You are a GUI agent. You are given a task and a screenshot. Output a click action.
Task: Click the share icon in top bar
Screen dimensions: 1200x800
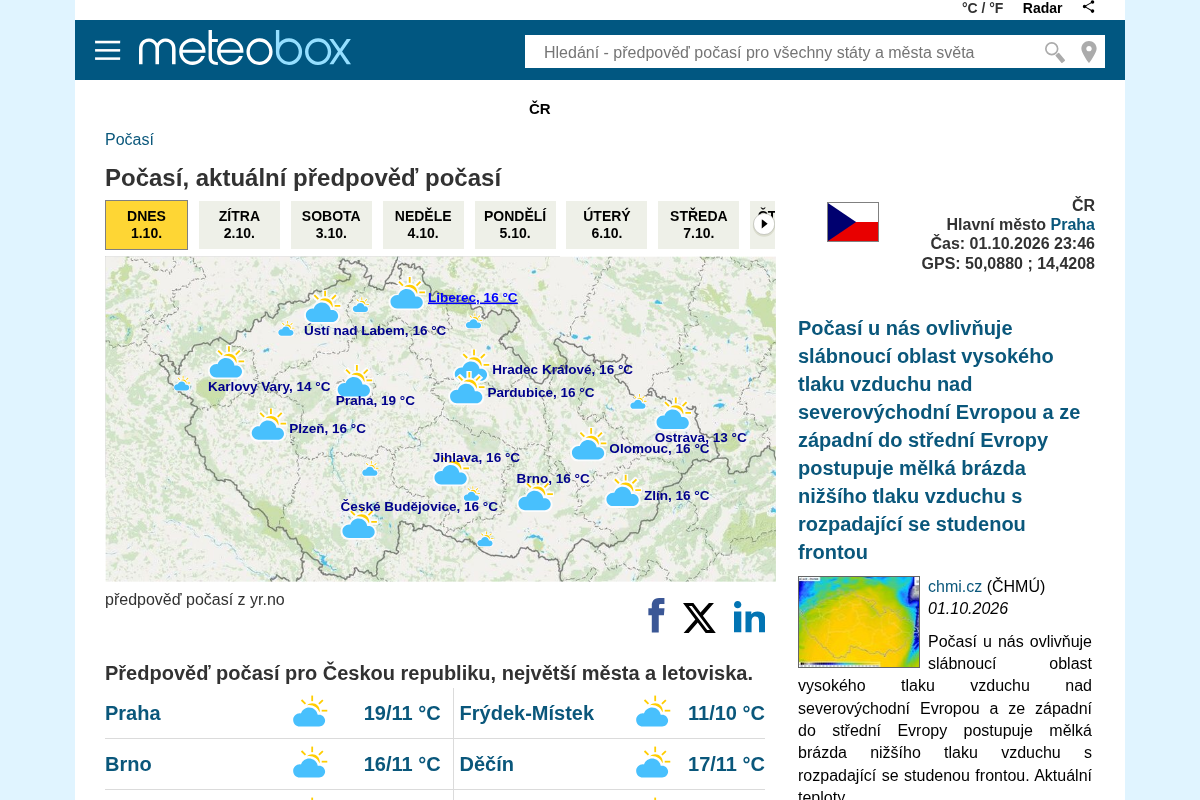(1089, 8)
